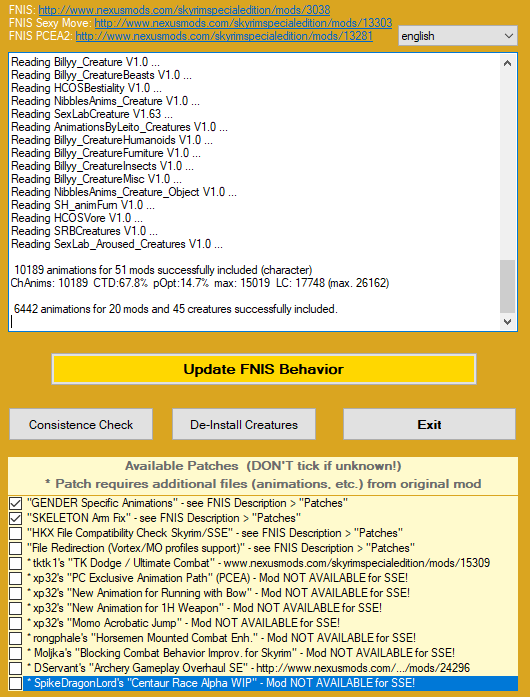Screen dimensions: 530x697
Task: Click log line 'Reading Billyy_CreatureMisc V1.0 ...'
Action: [x=96, y=179]
